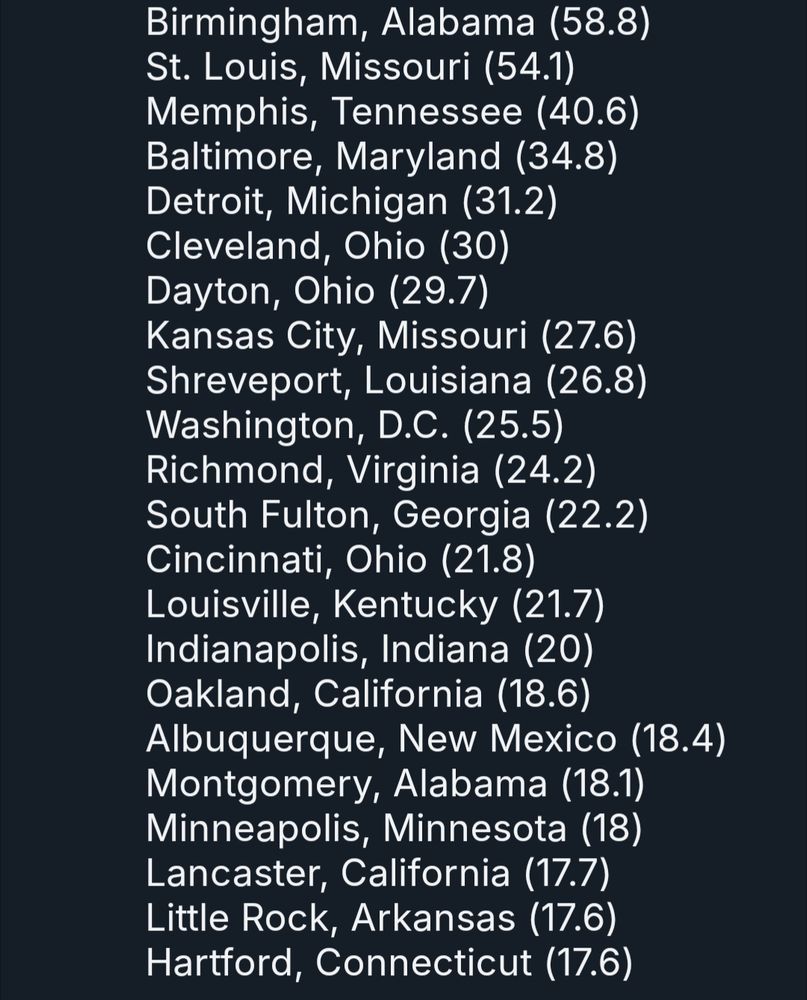Select South Fulton, Georgia (22.2) text
Viewport: 807px width, 1000px height.
[x=397, y=515]
